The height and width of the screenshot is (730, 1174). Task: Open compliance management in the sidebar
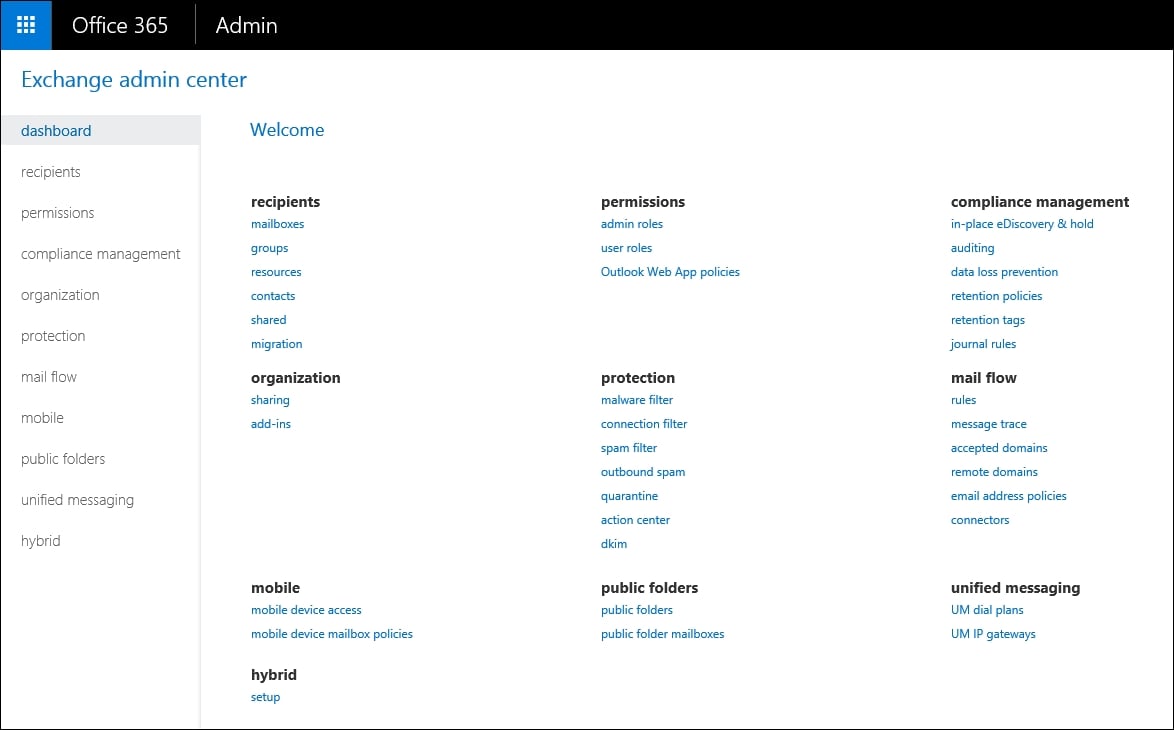(x=101, y=254)
